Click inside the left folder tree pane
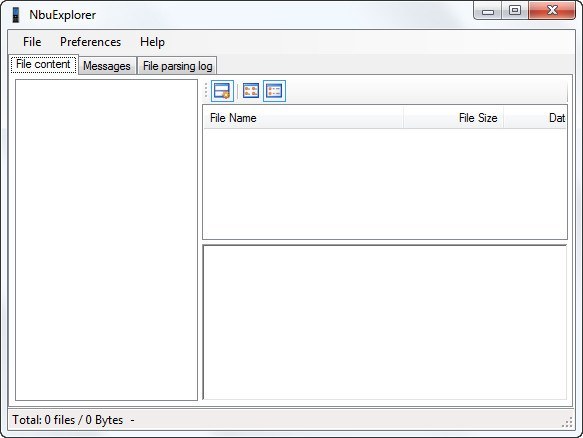Image resolution: width=583 pixels, height=438 pixels. tap(106, 240)
